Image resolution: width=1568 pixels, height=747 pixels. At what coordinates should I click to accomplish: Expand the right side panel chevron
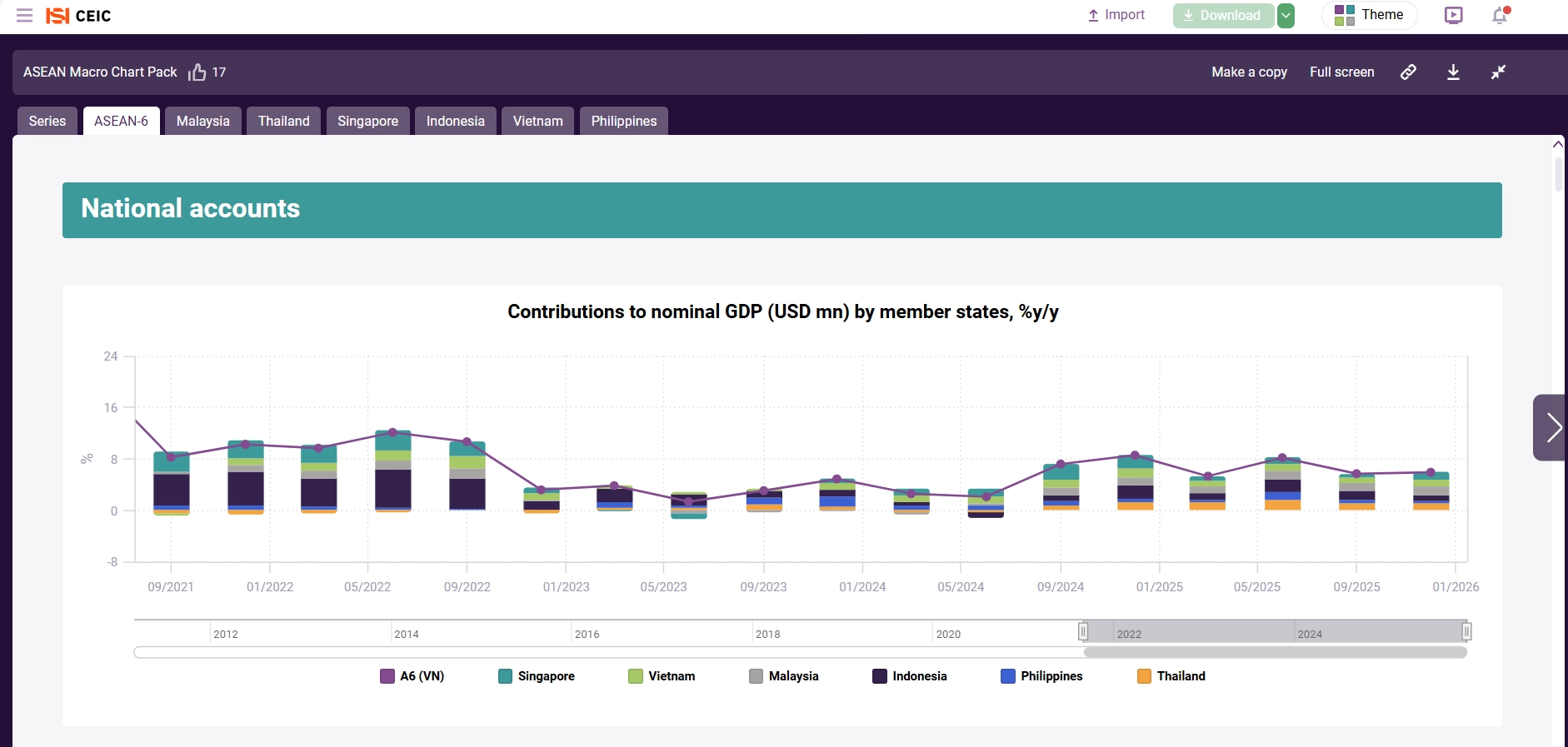click(1551, 427)
